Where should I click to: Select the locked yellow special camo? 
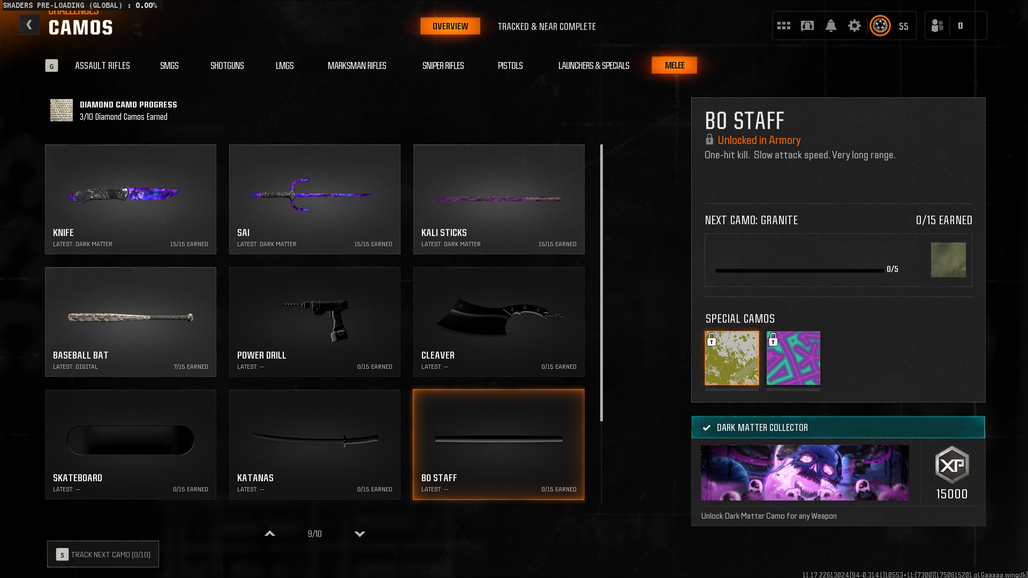732,358
